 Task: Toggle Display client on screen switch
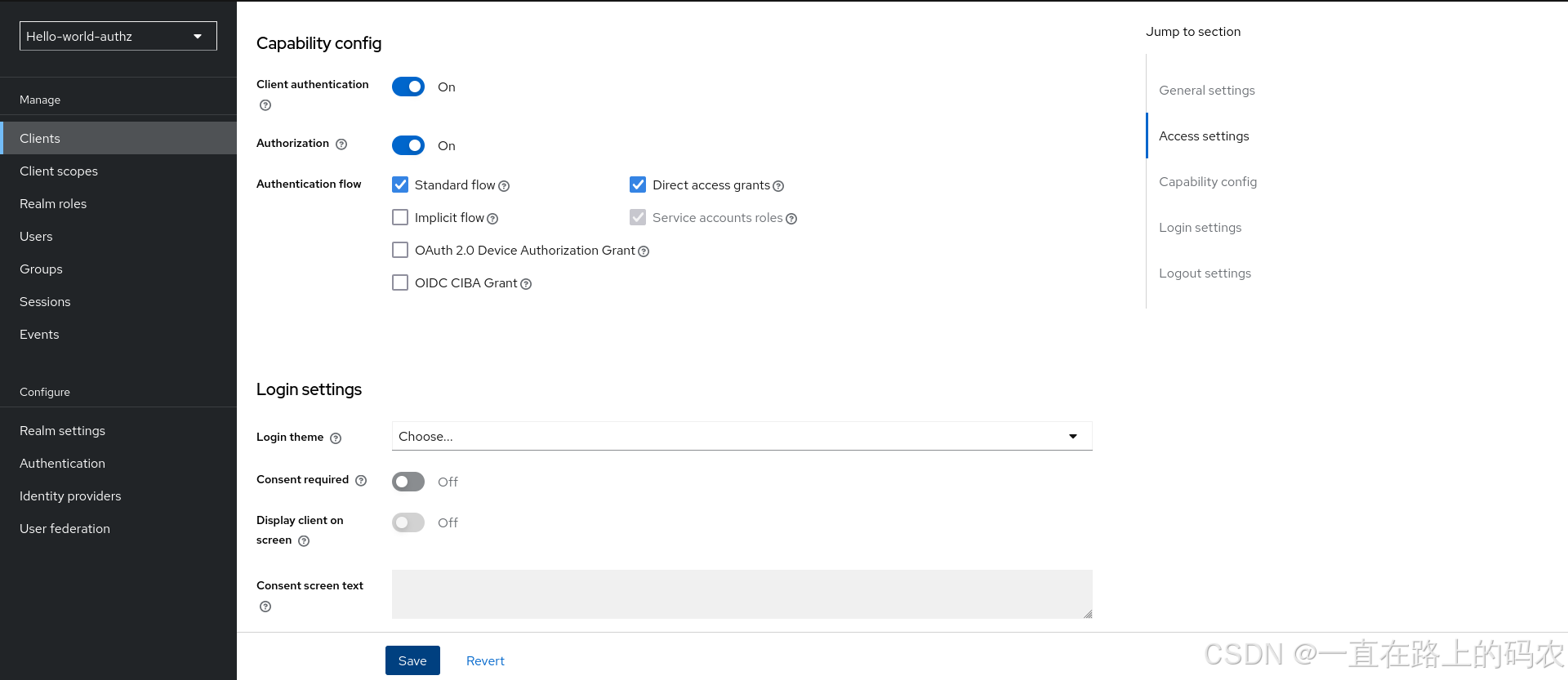(408, 522)
